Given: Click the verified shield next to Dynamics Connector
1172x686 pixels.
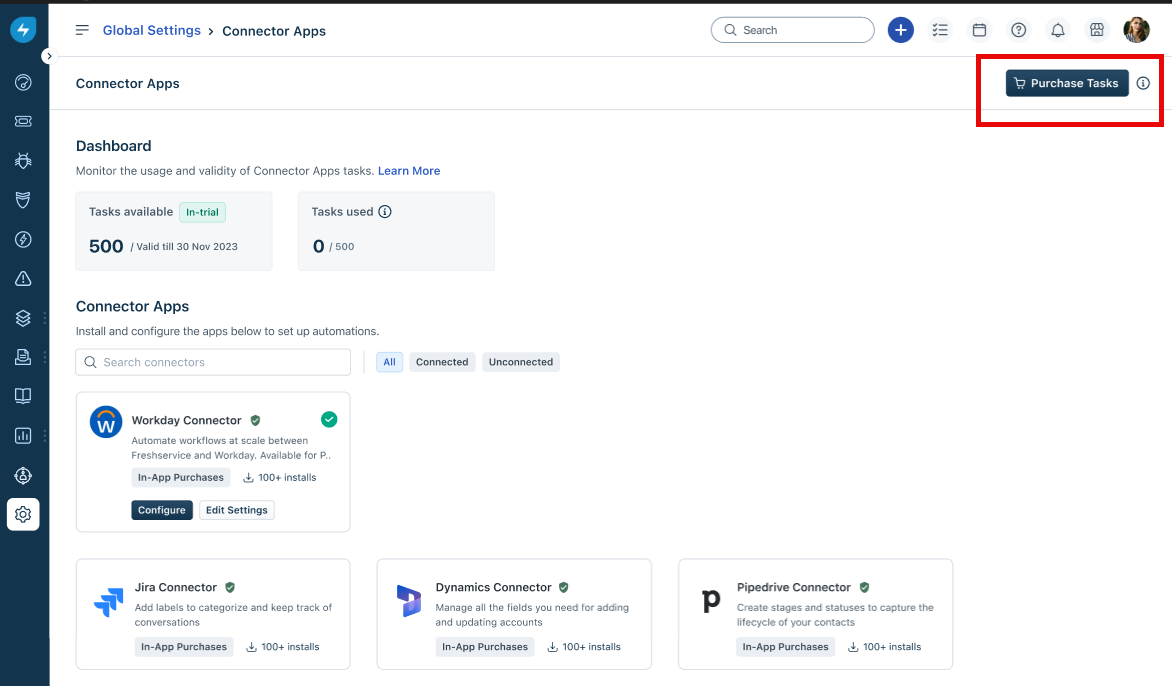Looking at the screenshot, I should 564,587.
